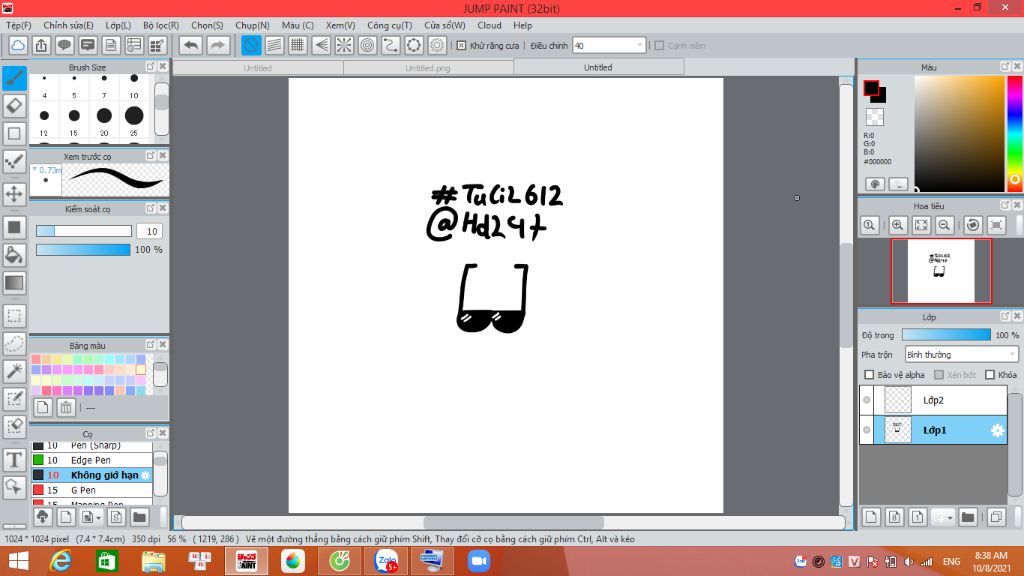Image resolution: width=1024 pixels, height=576 pixels.
Task: Open the Lớp(L) menu
Action: (118, 25)
